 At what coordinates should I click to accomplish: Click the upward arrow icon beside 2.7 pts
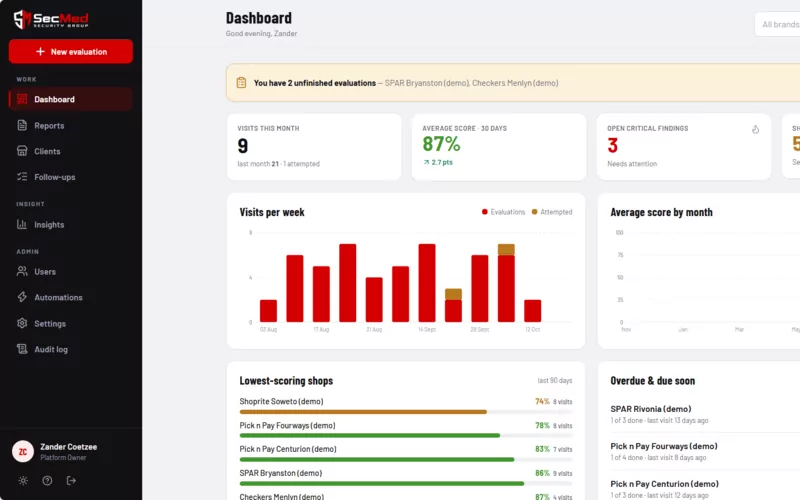[426, 162]
